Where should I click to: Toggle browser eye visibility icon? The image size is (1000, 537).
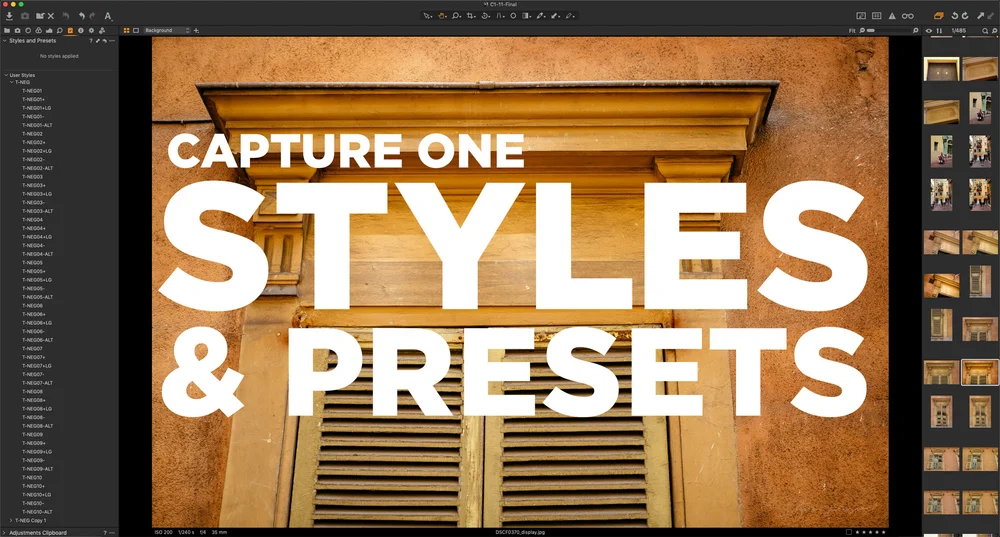[929, 31]
